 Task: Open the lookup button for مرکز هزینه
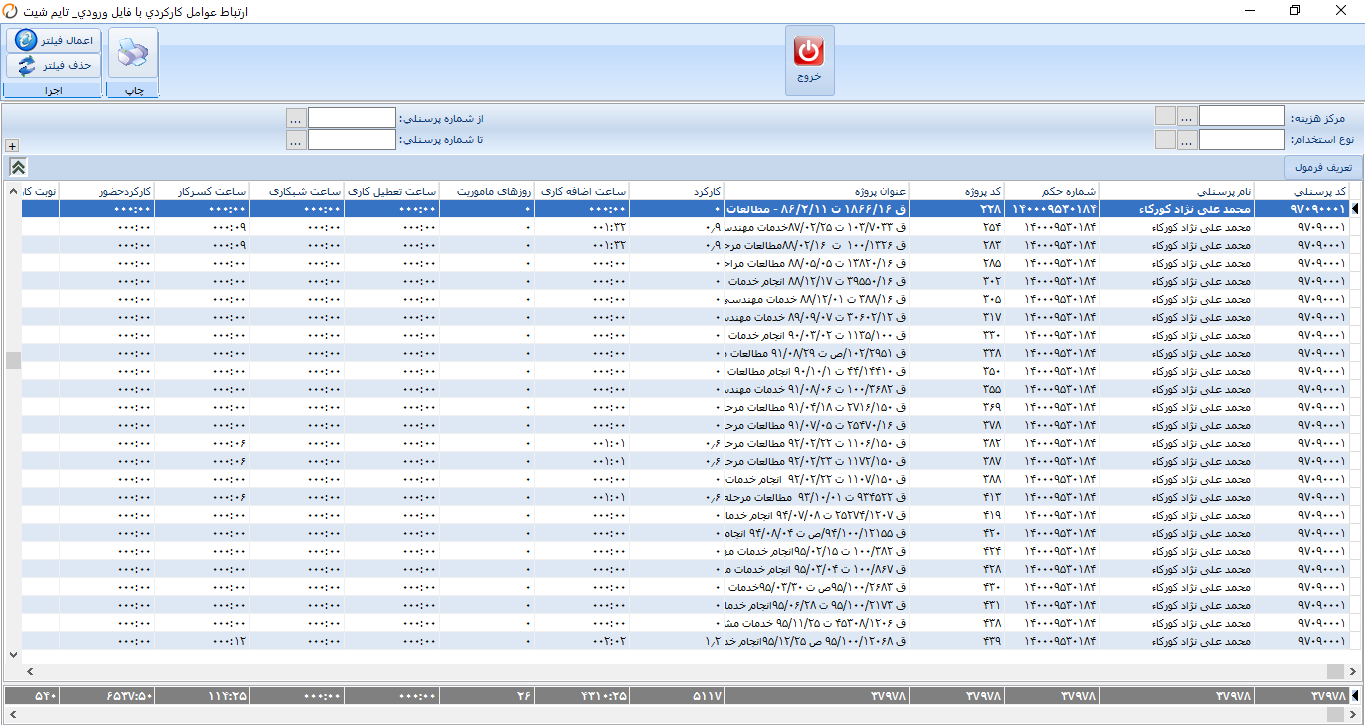pos(1186,117)
